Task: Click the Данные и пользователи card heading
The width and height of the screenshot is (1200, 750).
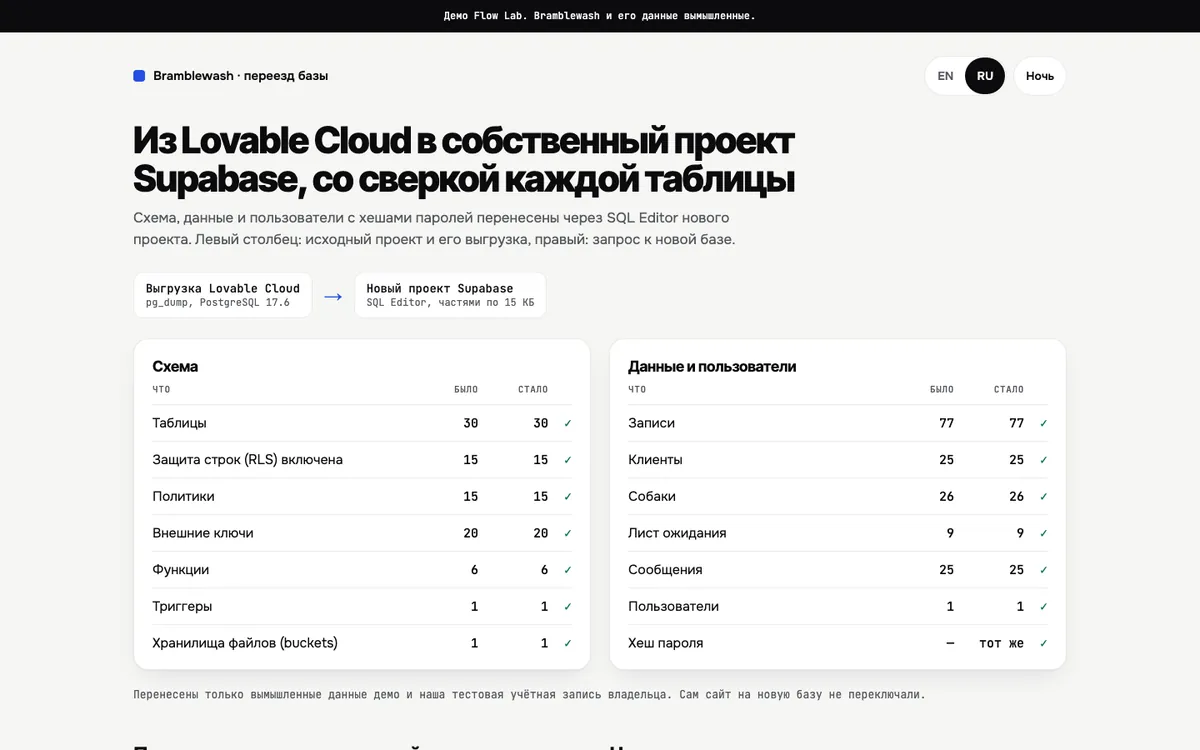Action: (x=712, y=366)
